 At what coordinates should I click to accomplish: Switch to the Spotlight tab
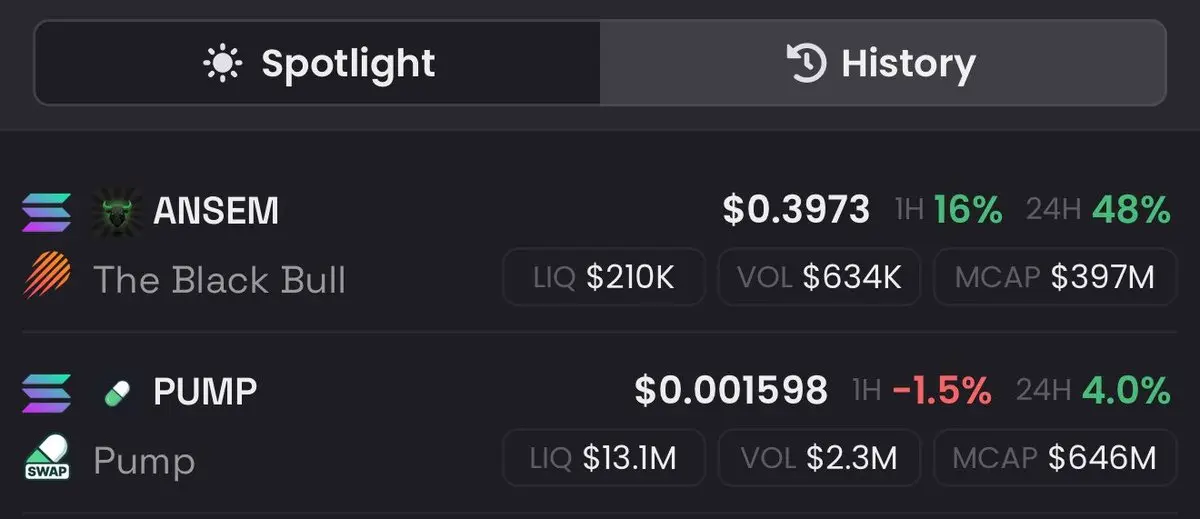318,64
